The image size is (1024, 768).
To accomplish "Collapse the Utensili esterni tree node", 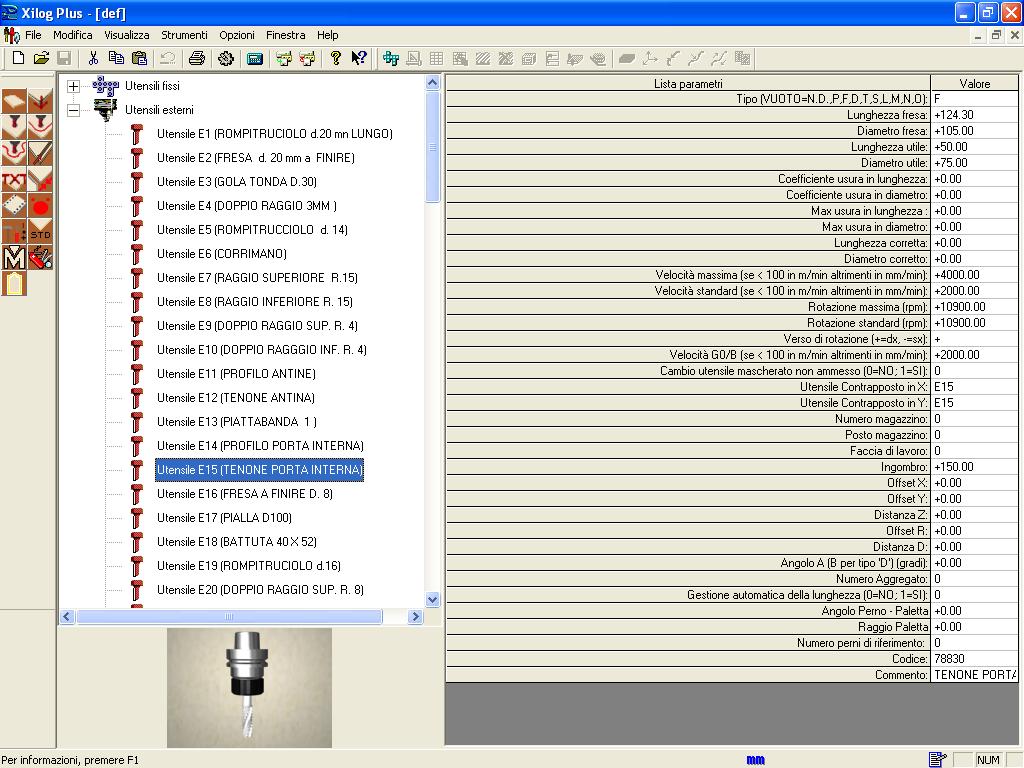I will (73, 111).
